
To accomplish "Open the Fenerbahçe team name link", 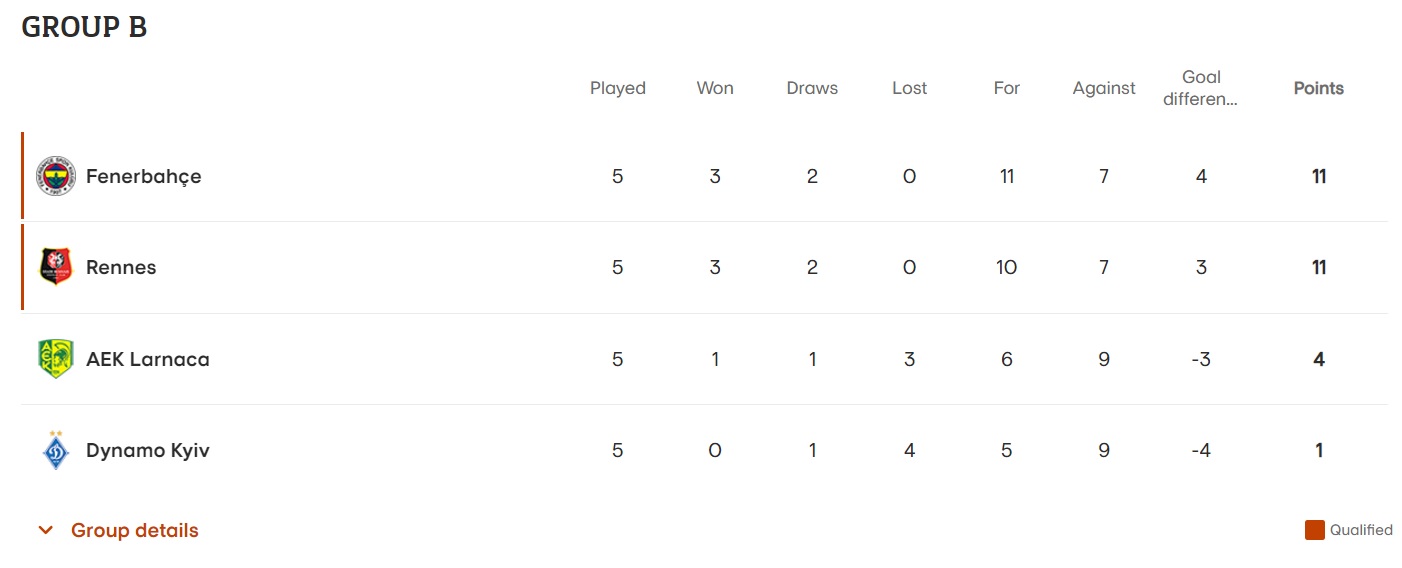I will (143, 176).
